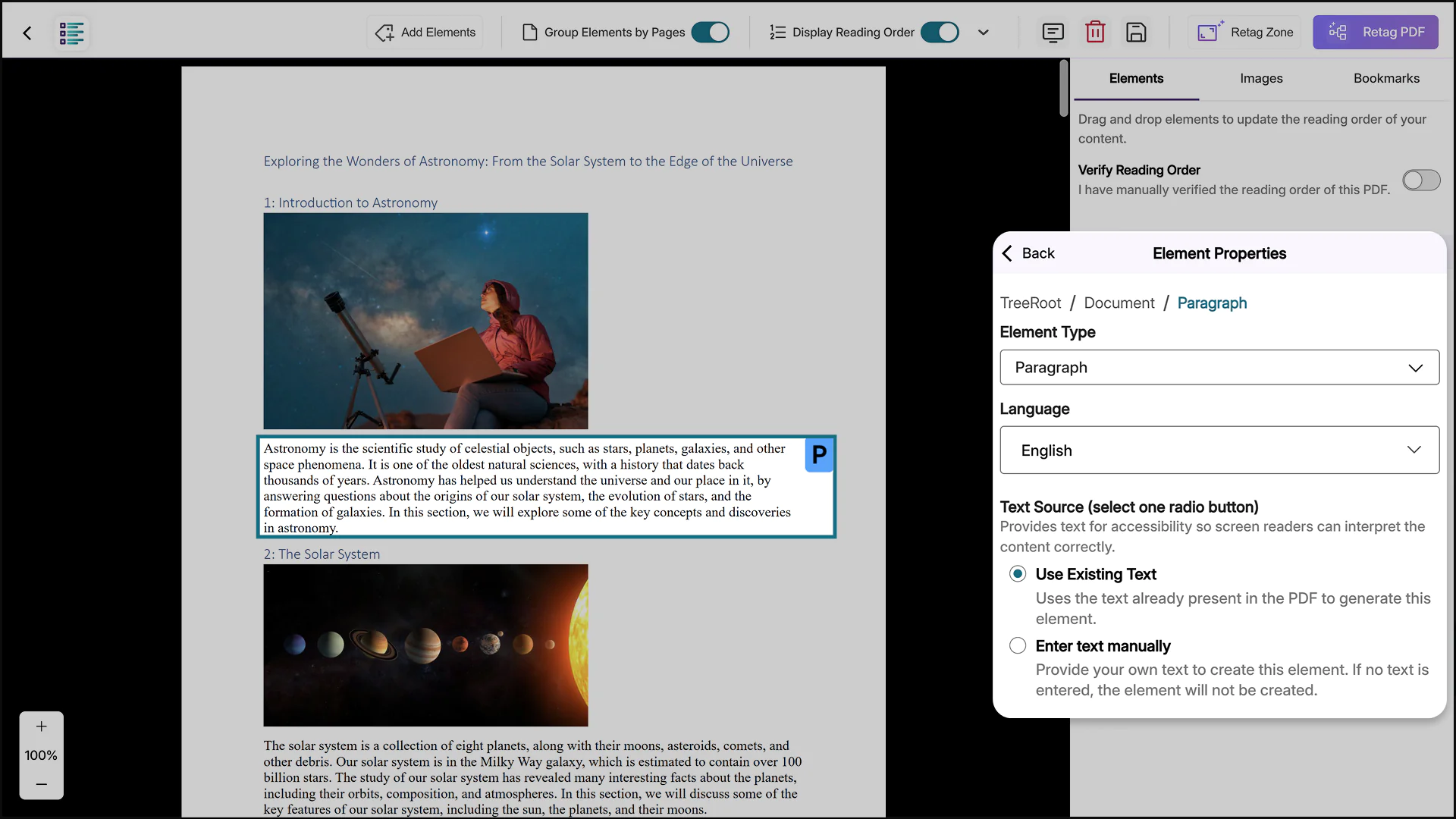Click the red trash delete icon
Screen dimensions: 1456x819
coord(1094,33)
